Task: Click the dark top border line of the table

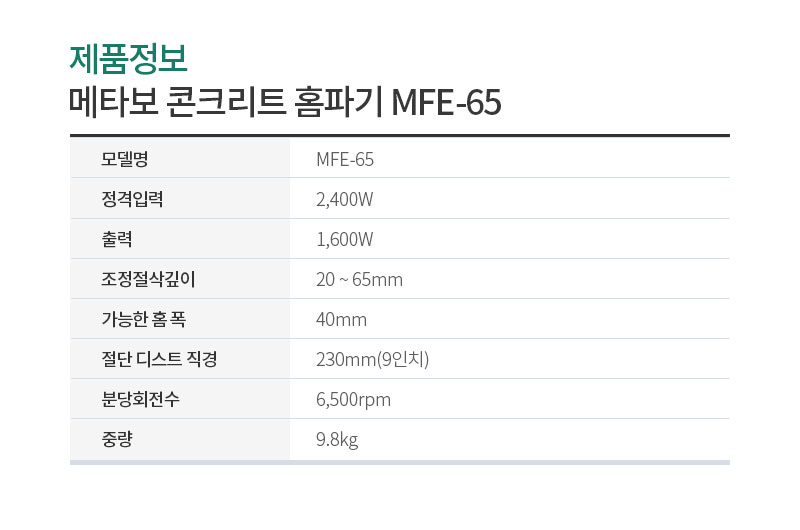Action: (x=399, y=136)
